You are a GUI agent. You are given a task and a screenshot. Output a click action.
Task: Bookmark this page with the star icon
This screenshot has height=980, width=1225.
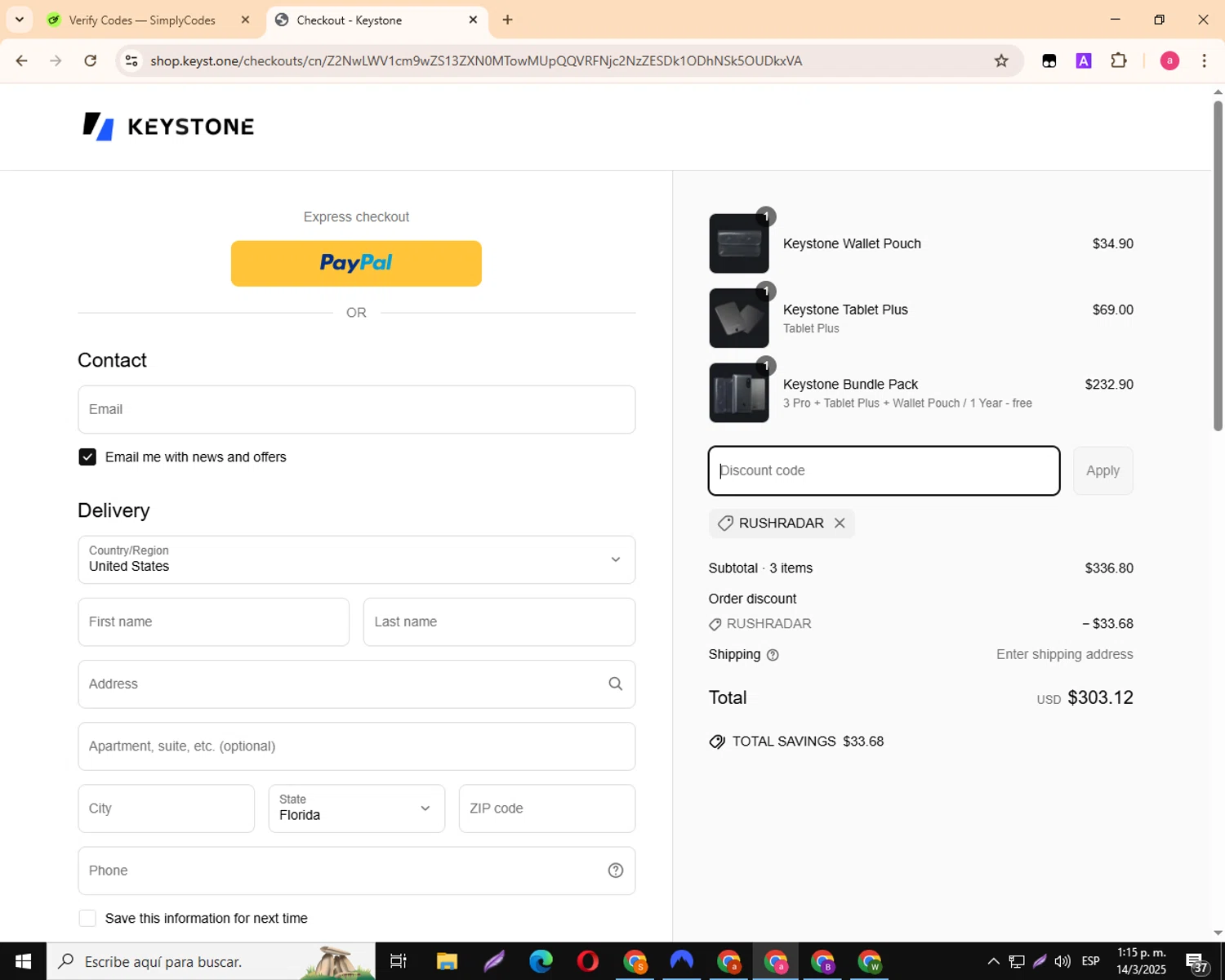(x=1001, y=60)
